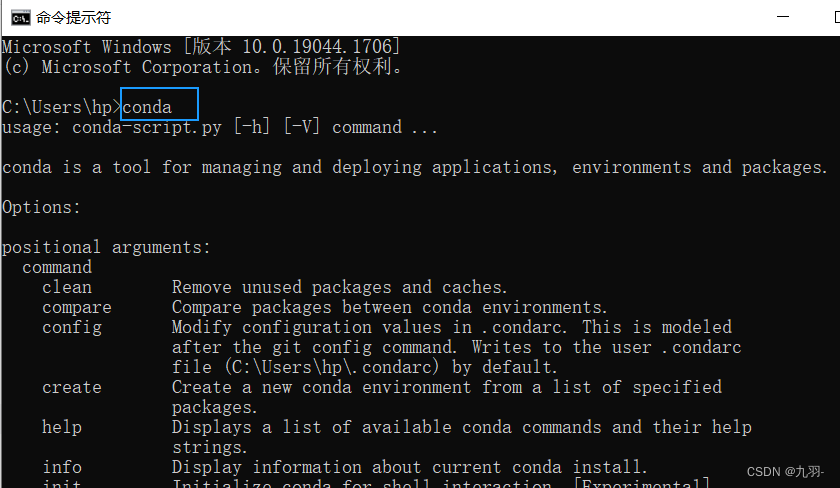840x488 pixels.
Task: Click the 'CSDN @九羽-' watermark
Action: 785,471
